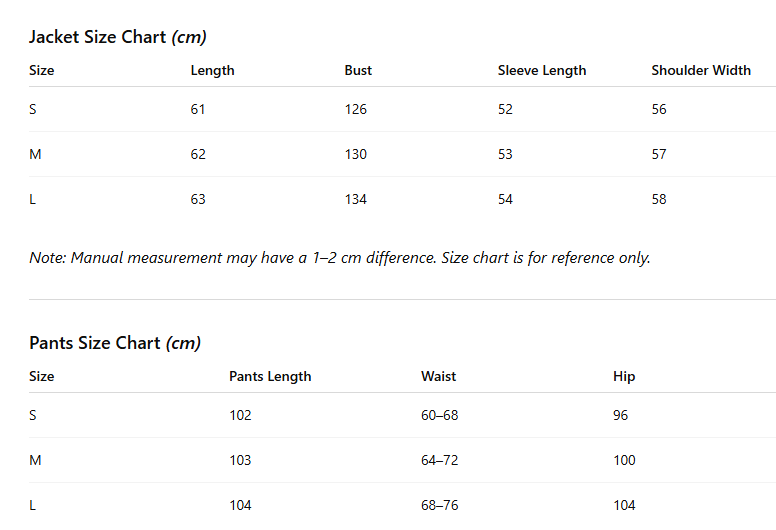
Task: Select the Bust column header
Action: point(358,70)
